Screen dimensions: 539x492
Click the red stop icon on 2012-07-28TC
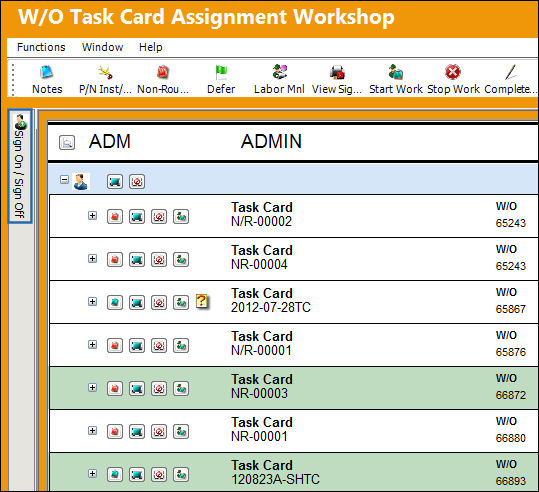159,303
